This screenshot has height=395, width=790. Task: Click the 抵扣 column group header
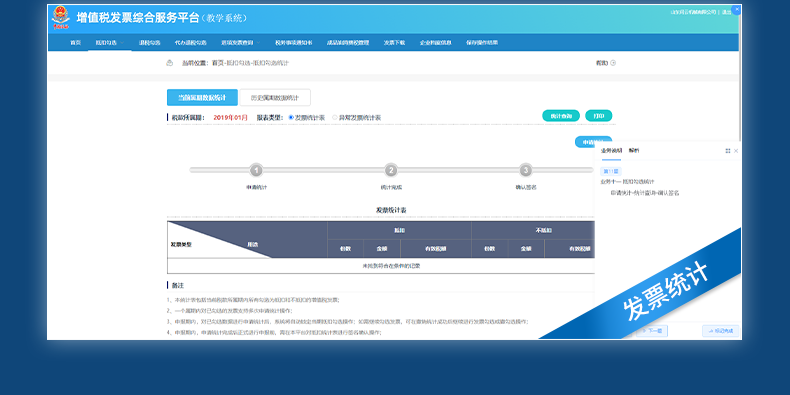point(399,230)
